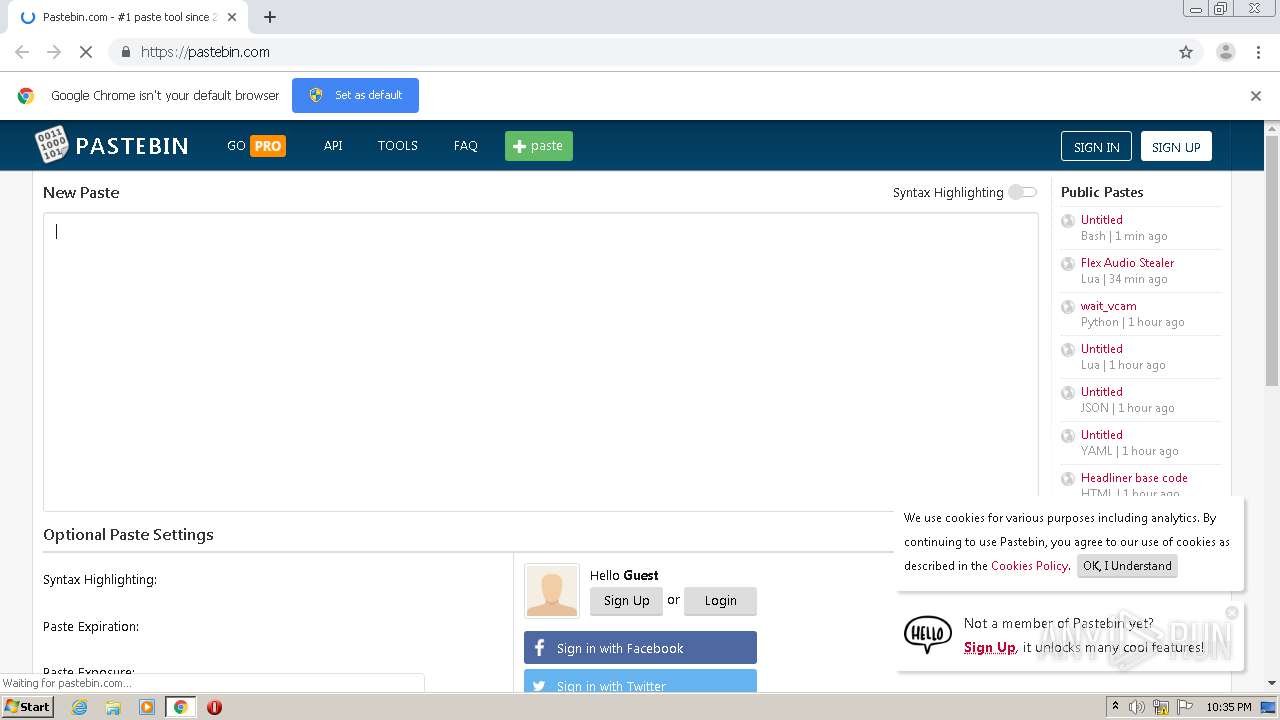Open a new browser tab

click(x=270, y=17)
